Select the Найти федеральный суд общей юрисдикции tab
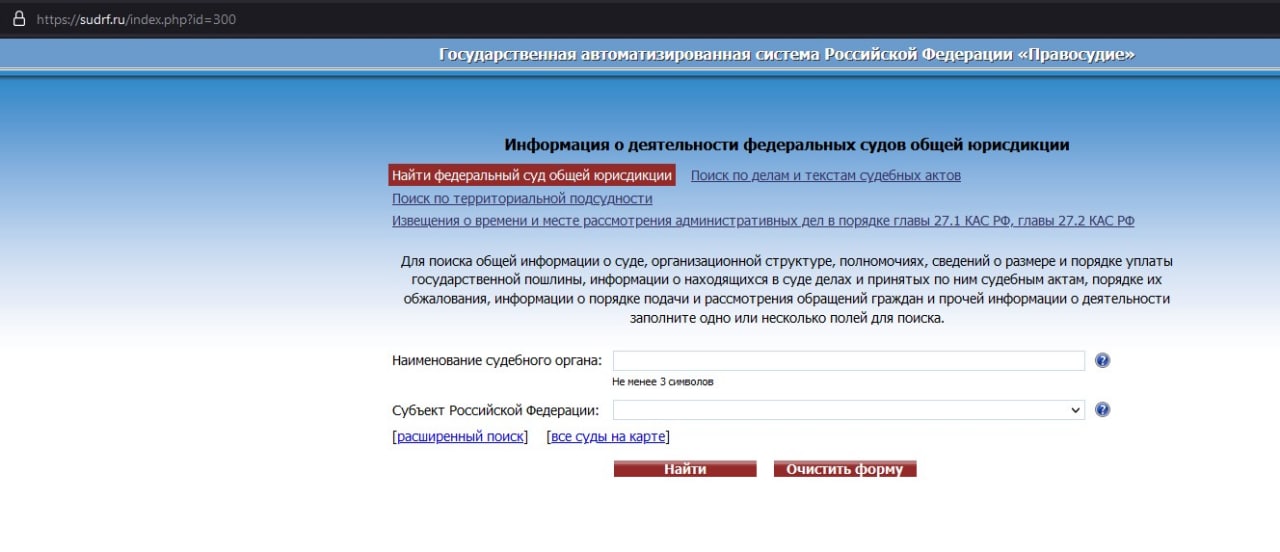The height and width of the screenshot is (552, 1280). pyautogui.click(x=532, y=175)
